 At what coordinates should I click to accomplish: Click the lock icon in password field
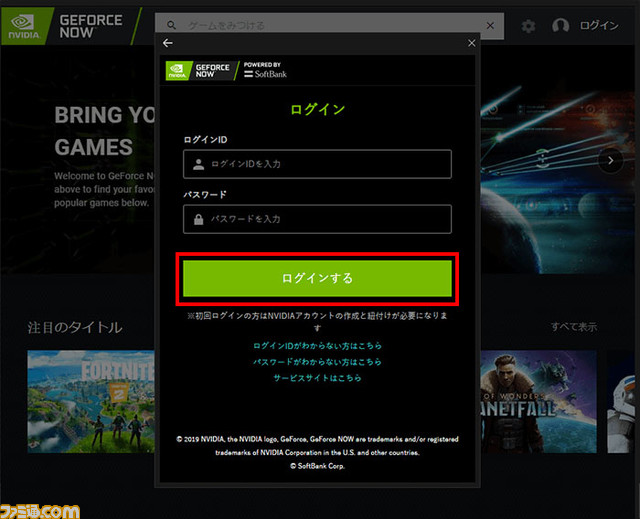tap(198, 220)
